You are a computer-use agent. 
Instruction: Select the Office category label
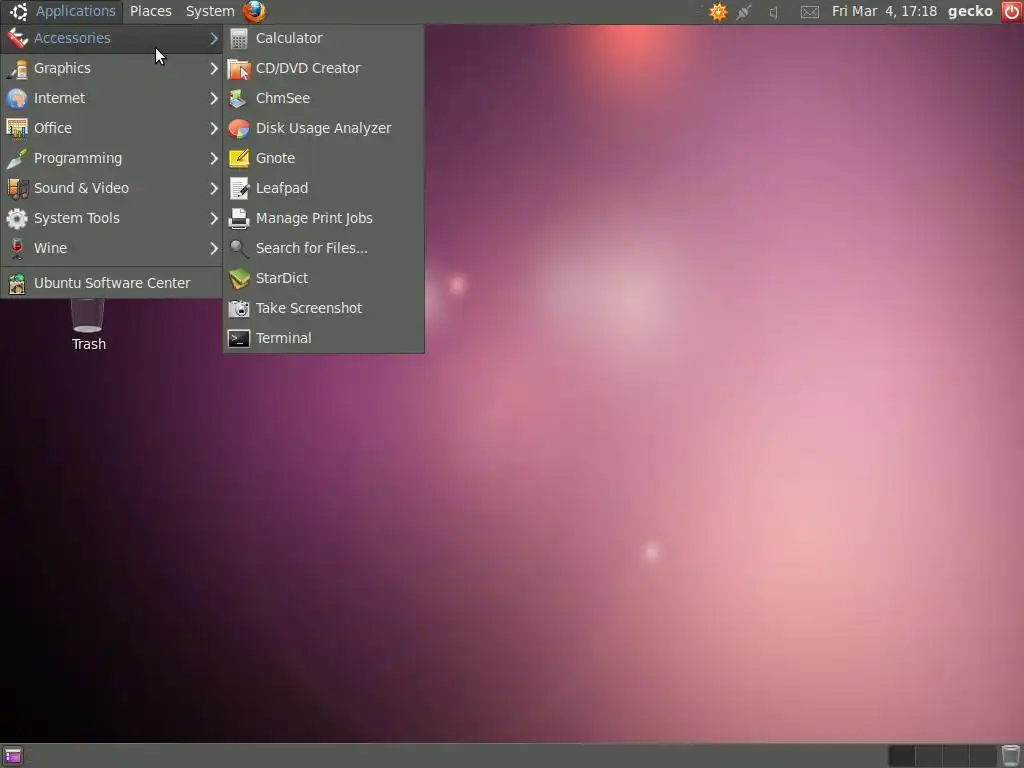(53, 128)
